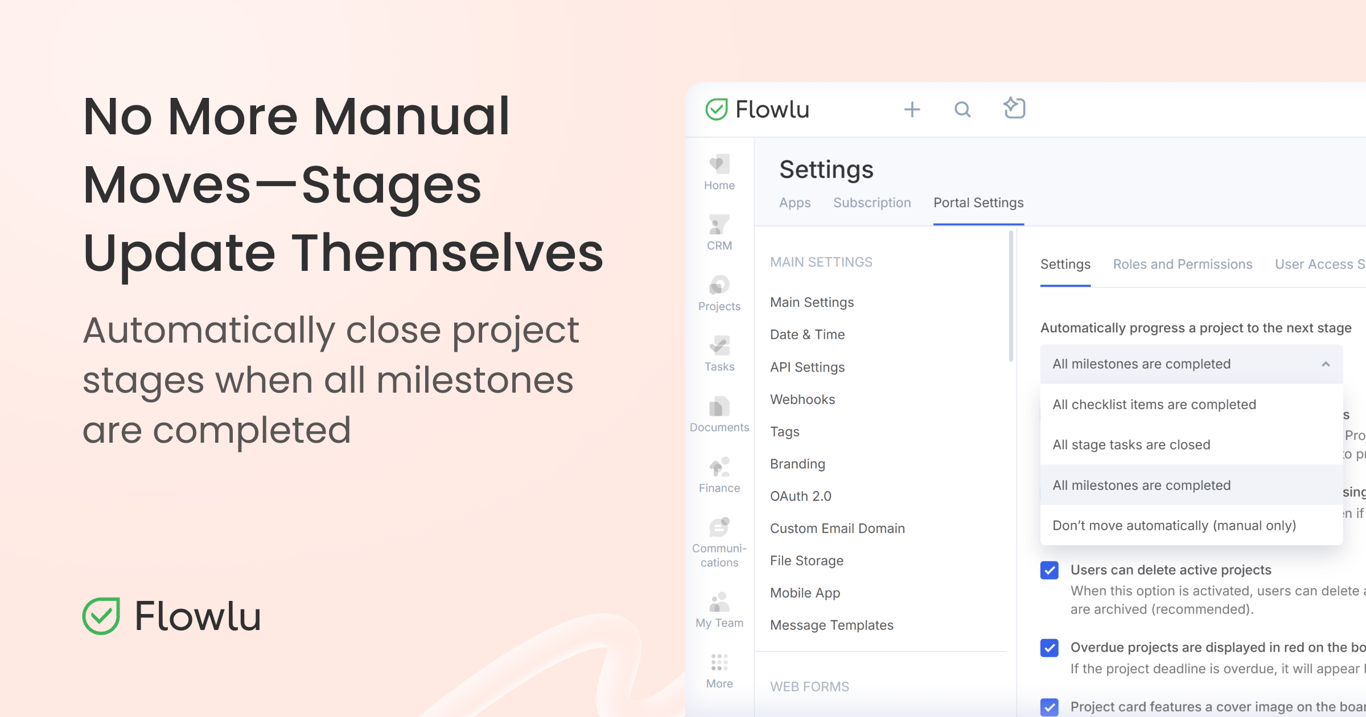Click the WEB FORMS section header

[x=809, y=687]
